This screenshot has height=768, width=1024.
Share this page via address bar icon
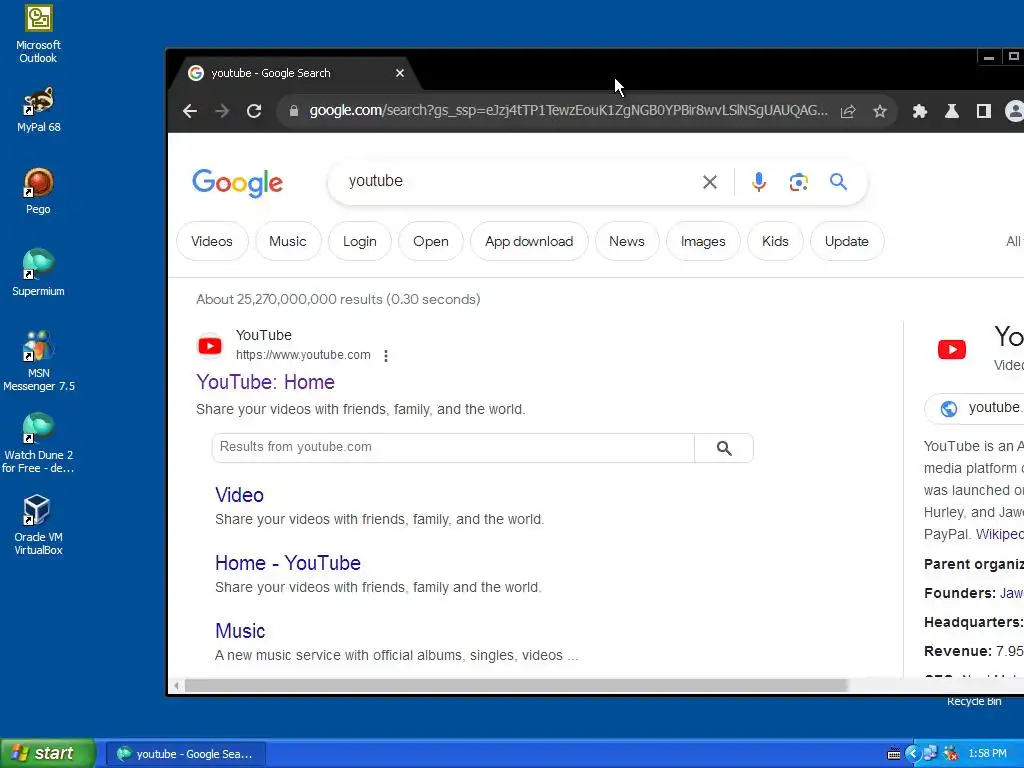point(848,111)
